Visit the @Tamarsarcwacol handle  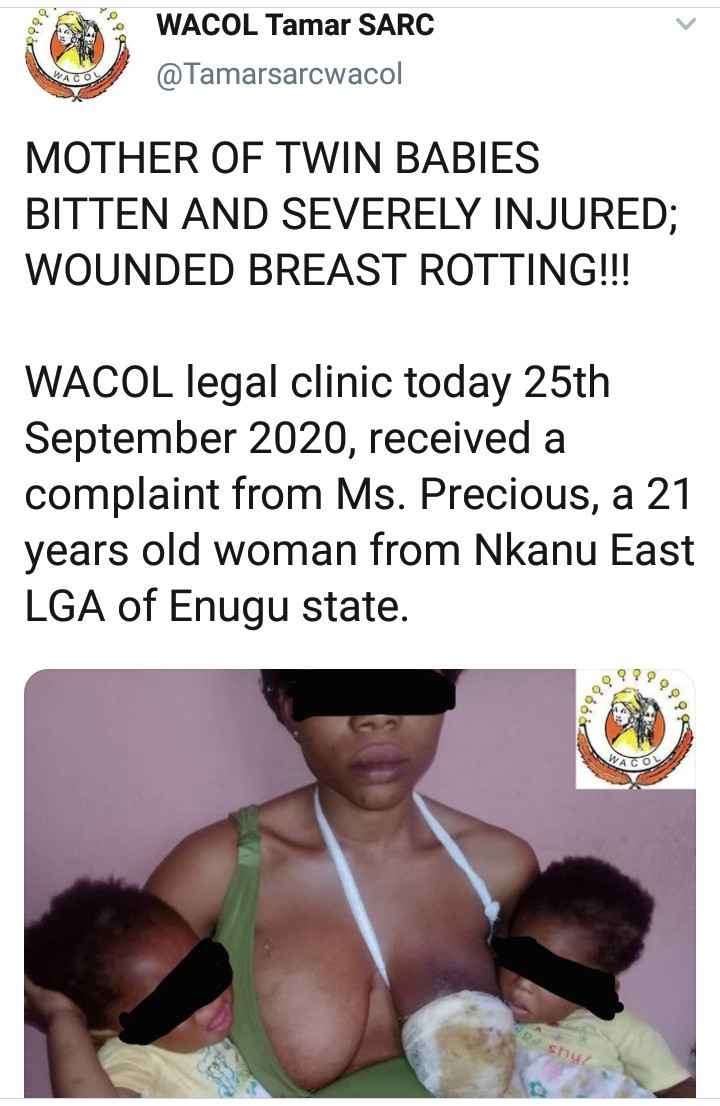click(x=279, y=73)
